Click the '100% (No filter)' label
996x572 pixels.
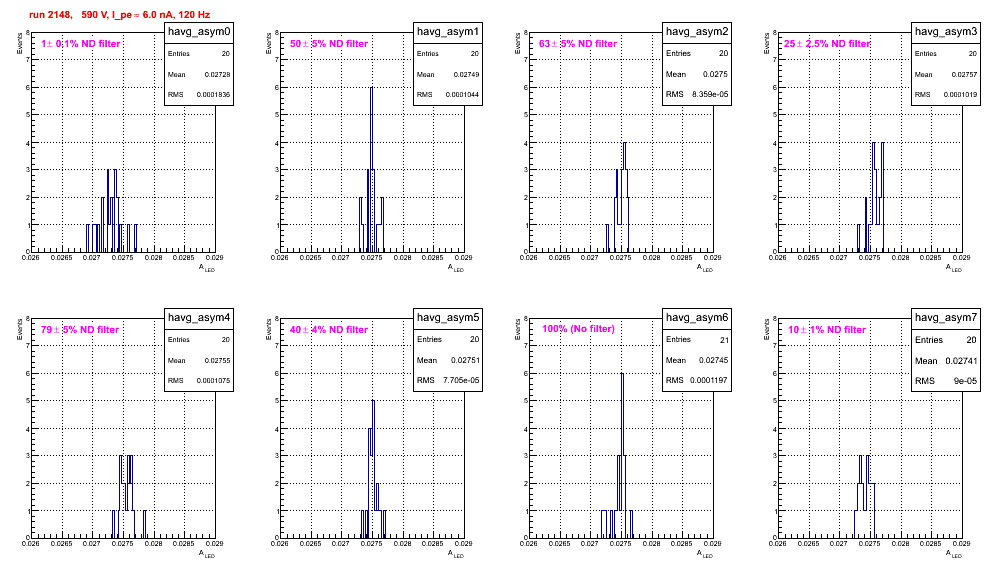578,329
